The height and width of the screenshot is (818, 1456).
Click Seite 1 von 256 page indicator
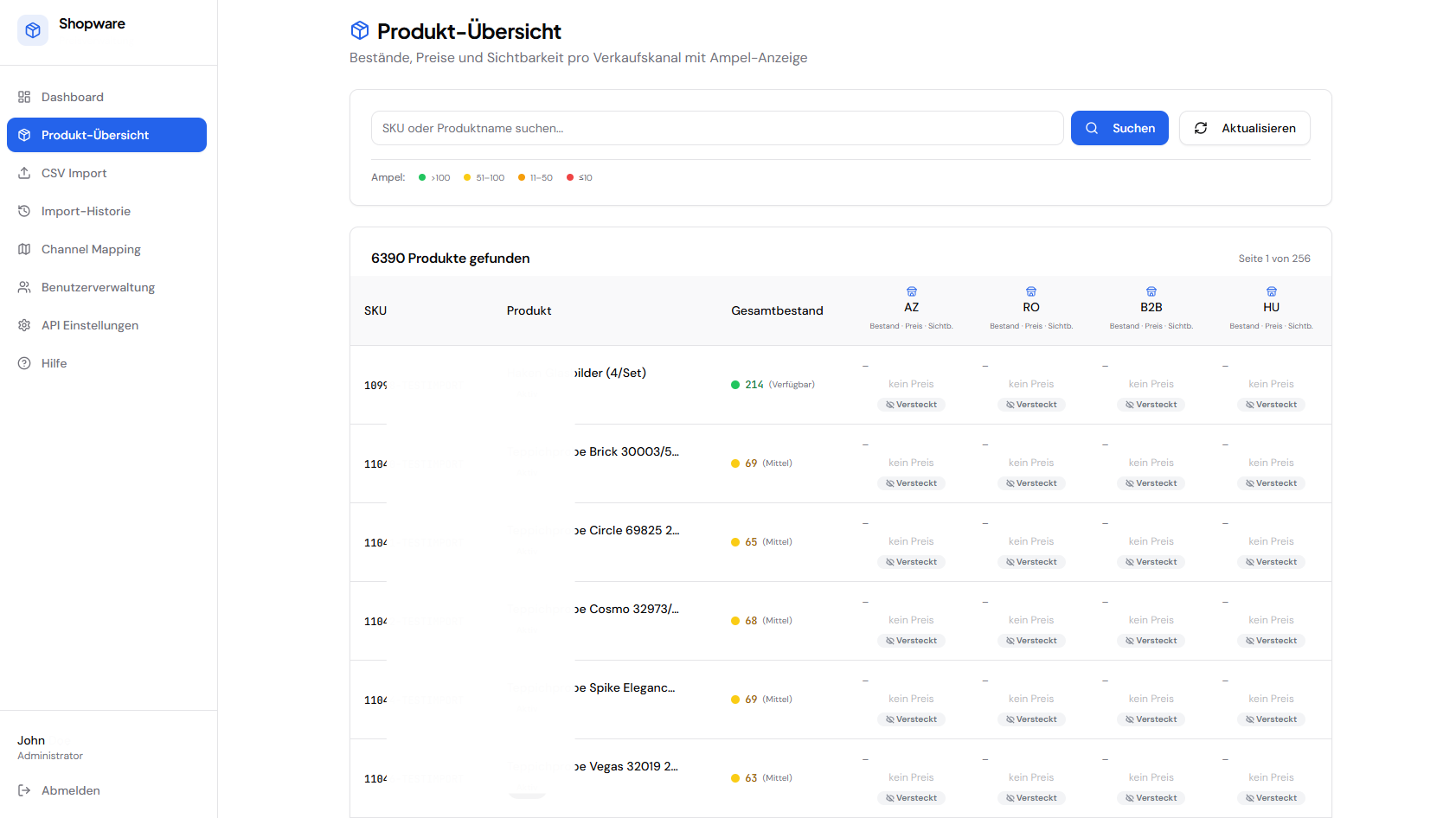pyautogui.click(x=1274, y=259)
